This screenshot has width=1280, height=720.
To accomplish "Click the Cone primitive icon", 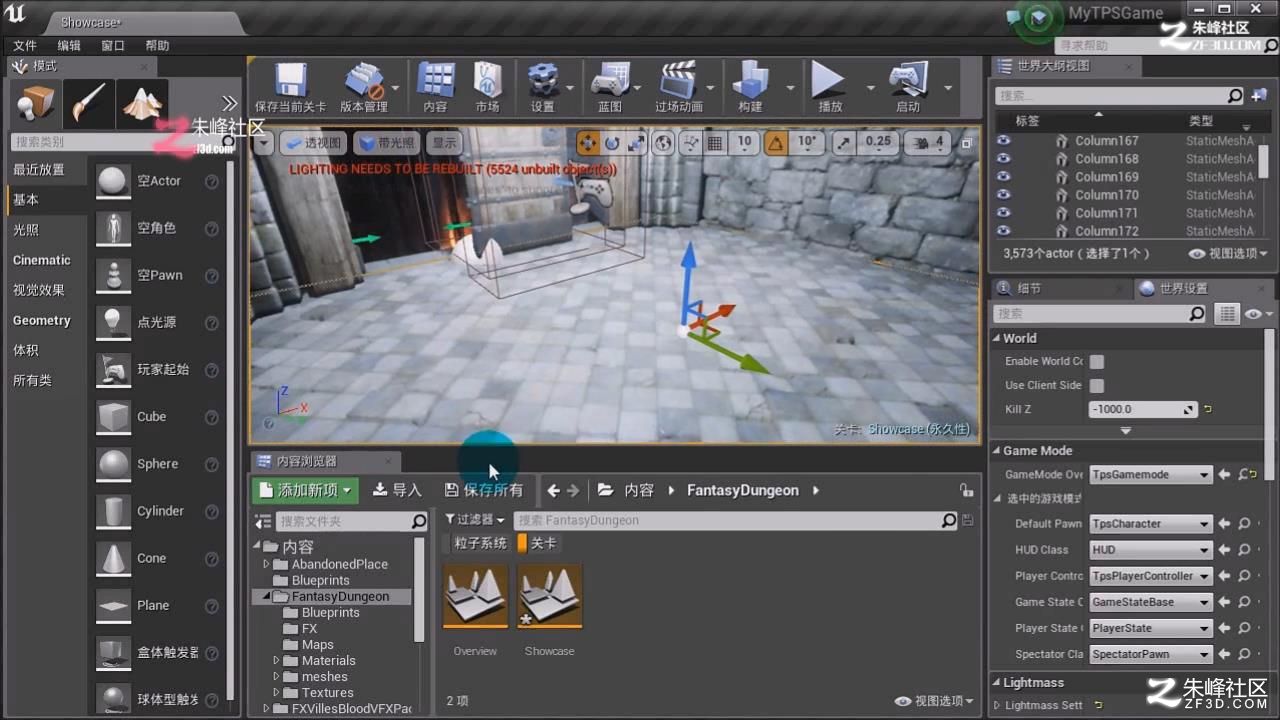I will [x=113, y=558].
